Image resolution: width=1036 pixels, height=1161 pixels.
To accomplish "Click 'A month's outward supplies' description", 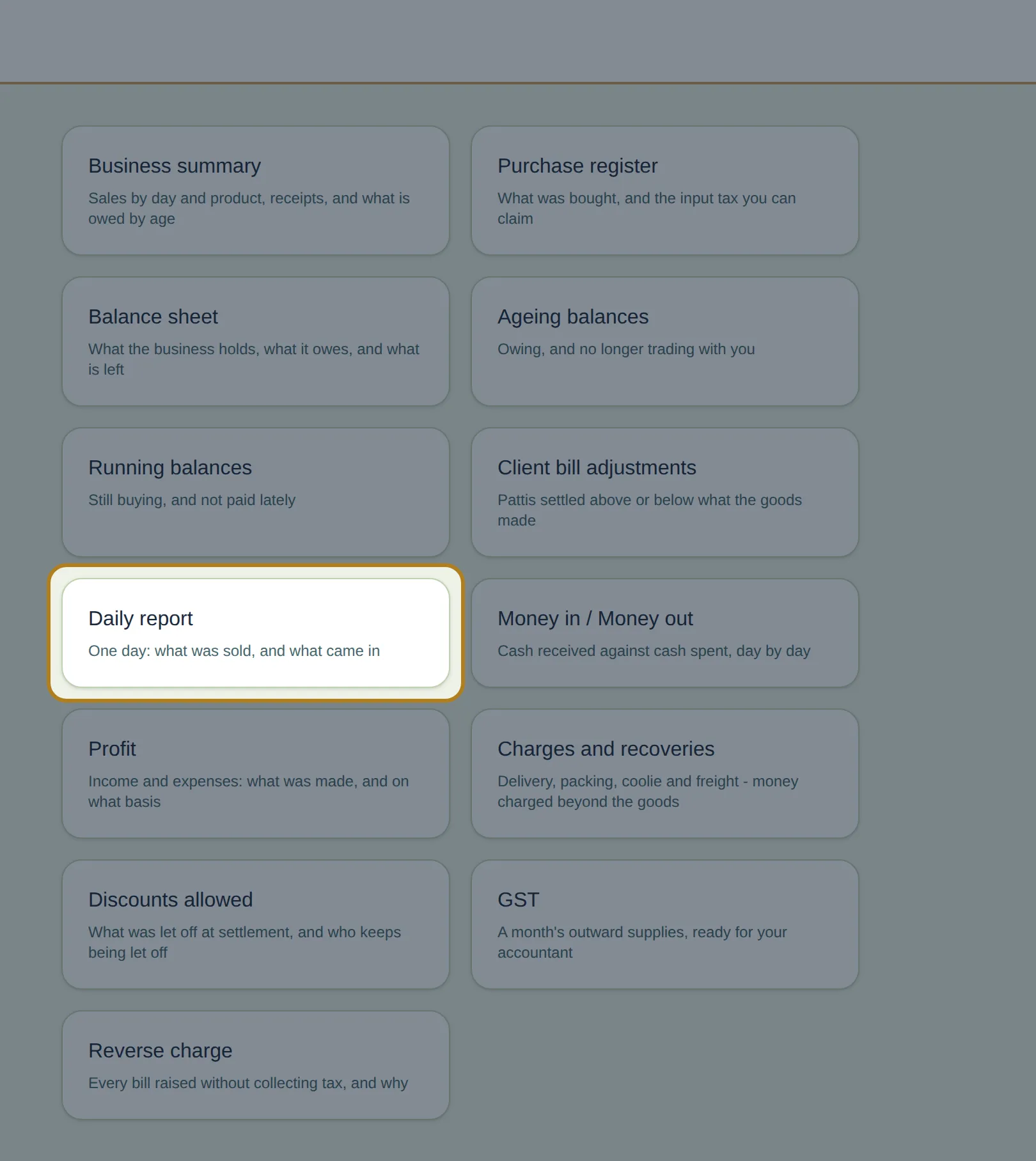I will (642, 942).
